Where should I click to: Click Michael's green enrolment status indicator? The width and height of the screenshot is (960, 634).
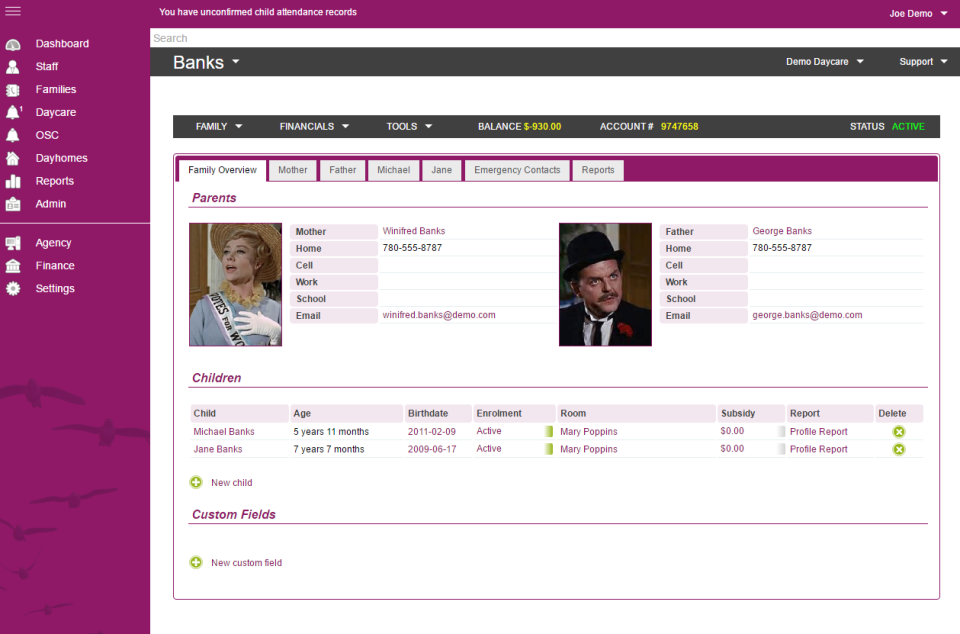click(x=549, y=431)
